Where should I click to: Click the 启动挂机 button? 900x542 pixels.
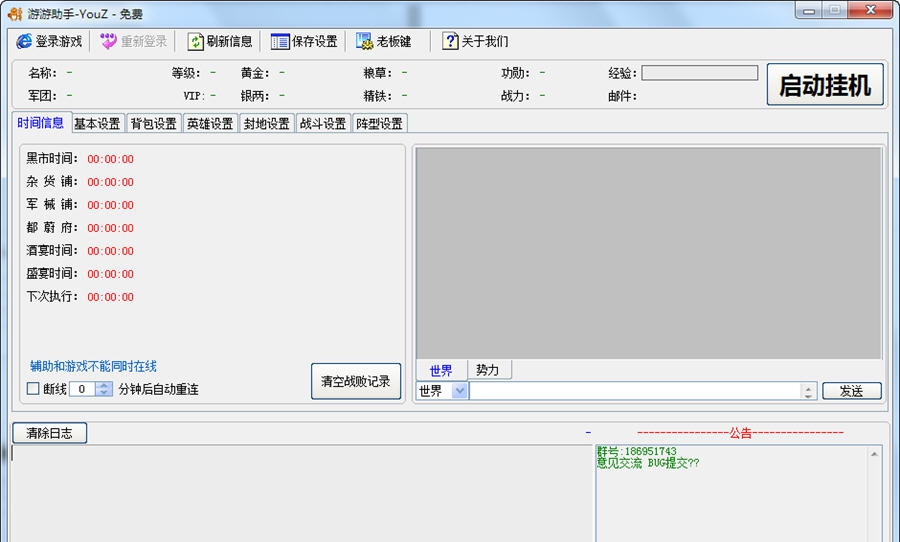(x=825, y=85)
